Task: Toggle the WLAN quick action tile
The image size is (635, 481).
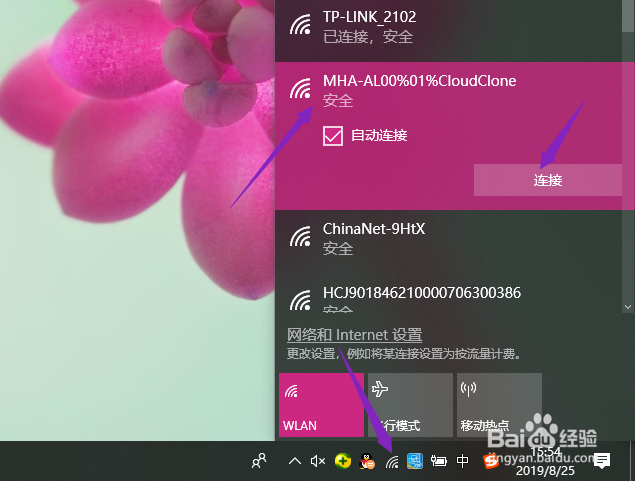Action: (x=321, y=405)
